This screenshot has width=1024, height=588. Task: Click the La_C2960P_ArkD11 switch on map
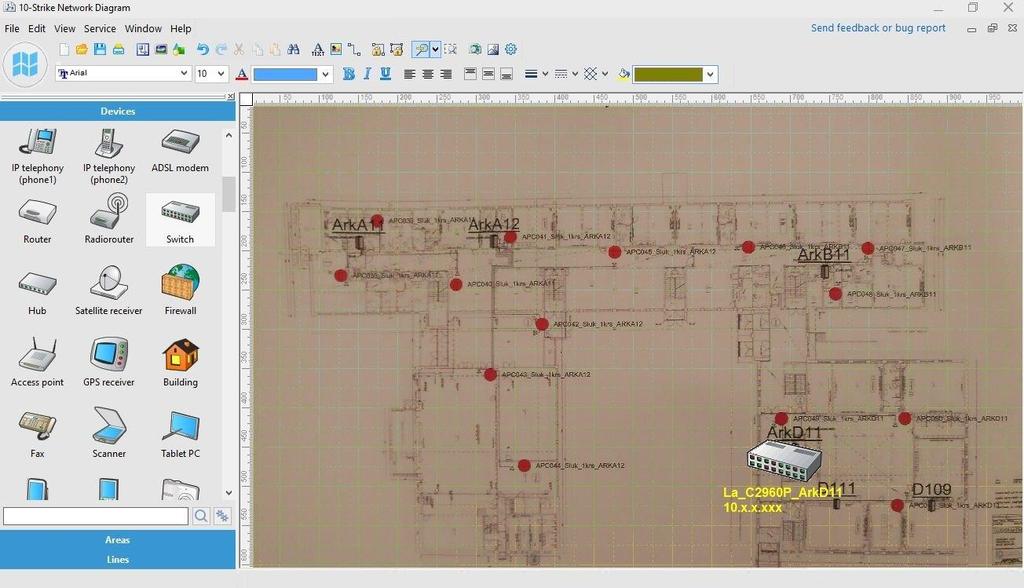784,460
